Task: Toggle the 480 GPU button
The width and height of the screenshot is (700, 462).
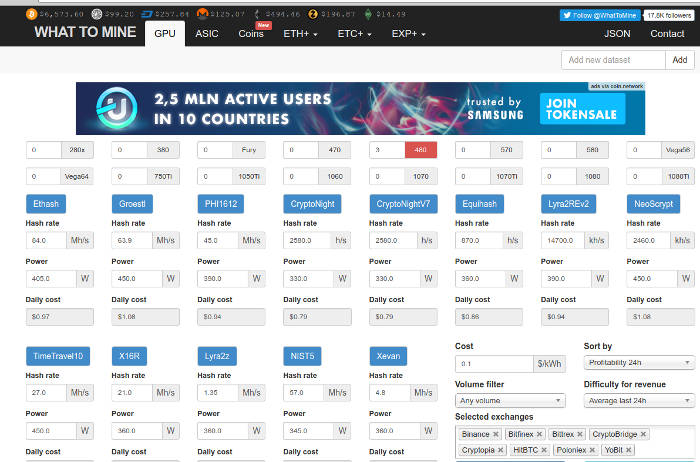Action: (x=419, y=150)
